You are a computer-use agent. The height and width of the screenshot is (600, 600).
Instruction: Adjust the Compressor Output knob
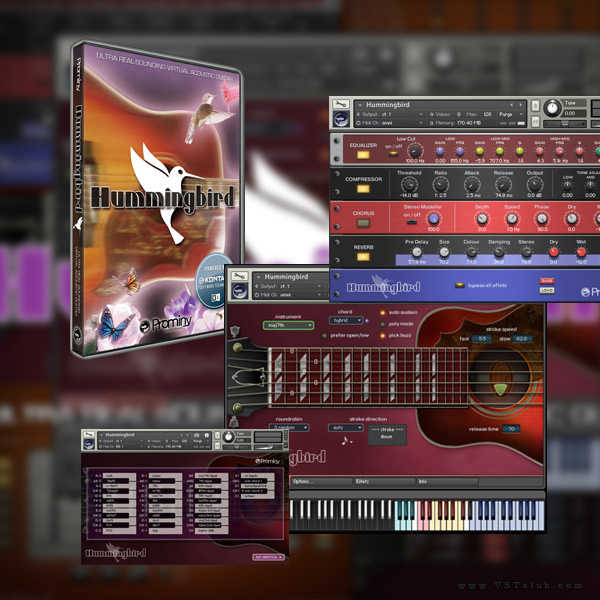click(535, 185)
